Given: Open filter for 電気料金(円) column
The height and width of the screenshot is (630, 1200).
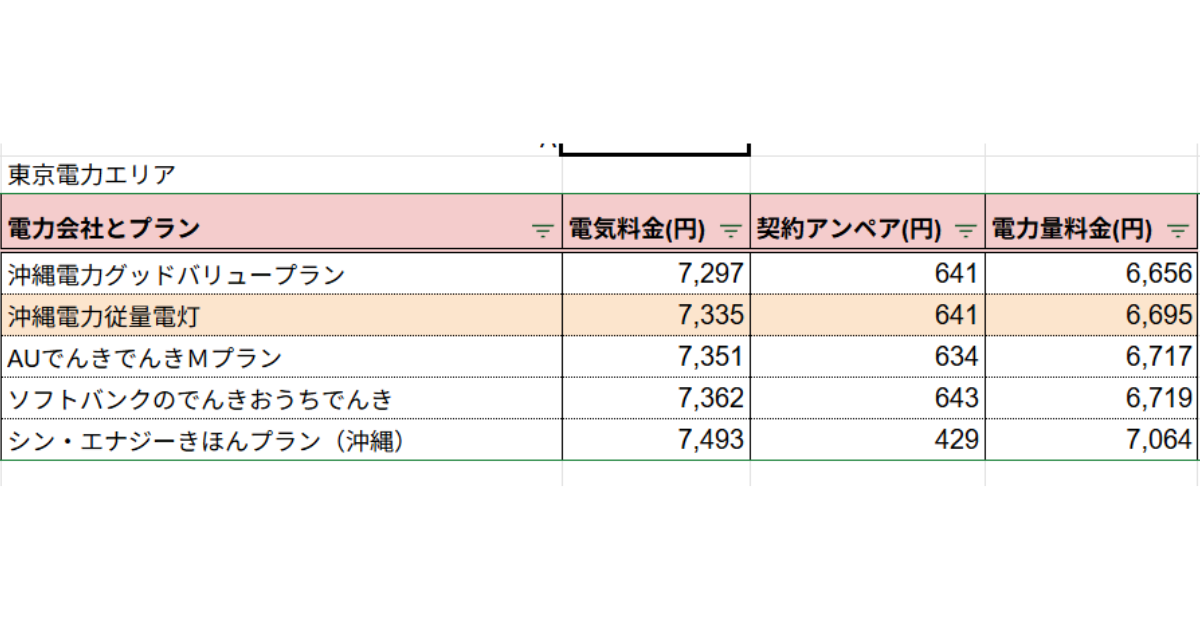Looking at the screenshot, I should [731, 230].
